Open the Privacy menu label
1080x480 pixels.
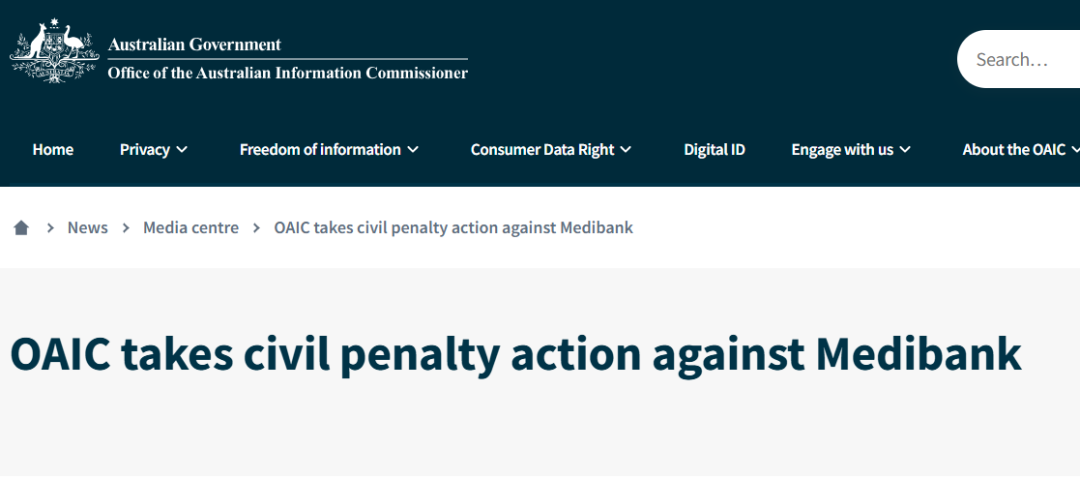point(145,150)
